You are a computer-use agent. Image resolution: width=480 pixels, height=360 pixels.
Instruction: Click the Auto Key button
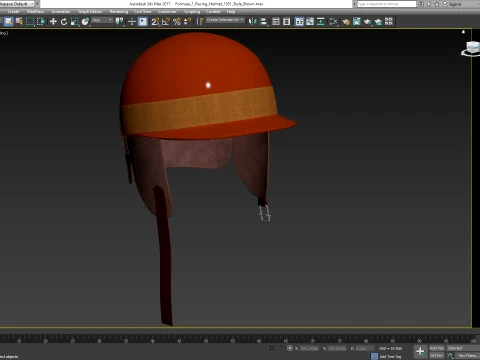click(x=437, y=348)
